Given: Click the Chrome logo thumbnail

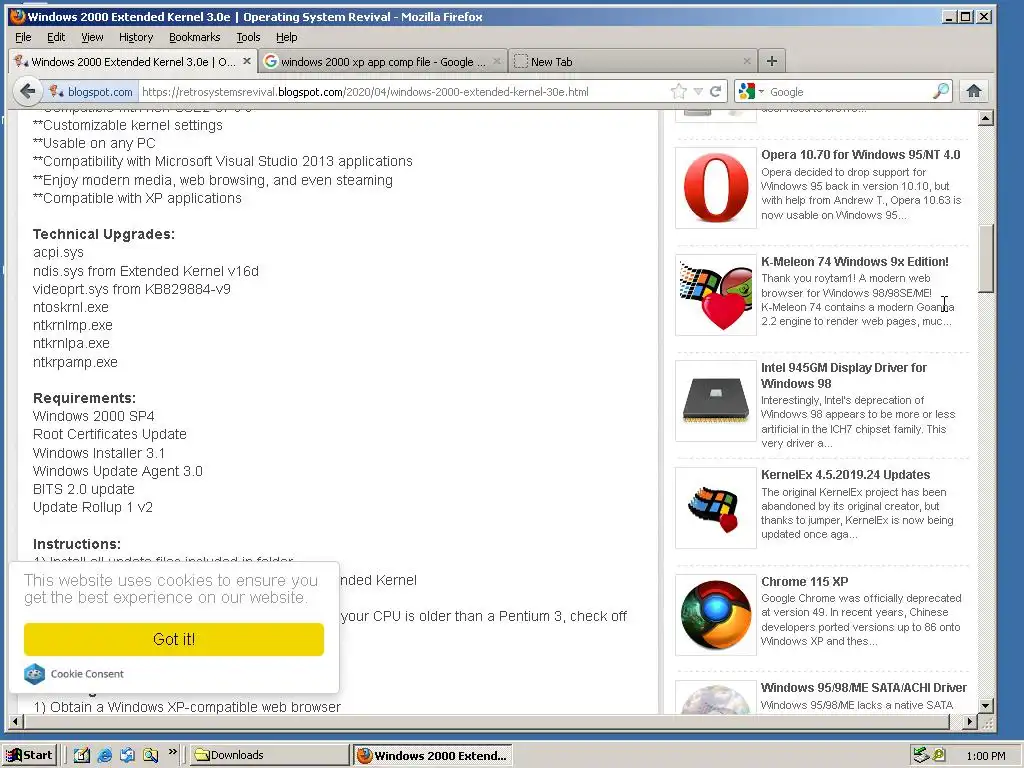Looking at the screenshot, I should [716, 615].
